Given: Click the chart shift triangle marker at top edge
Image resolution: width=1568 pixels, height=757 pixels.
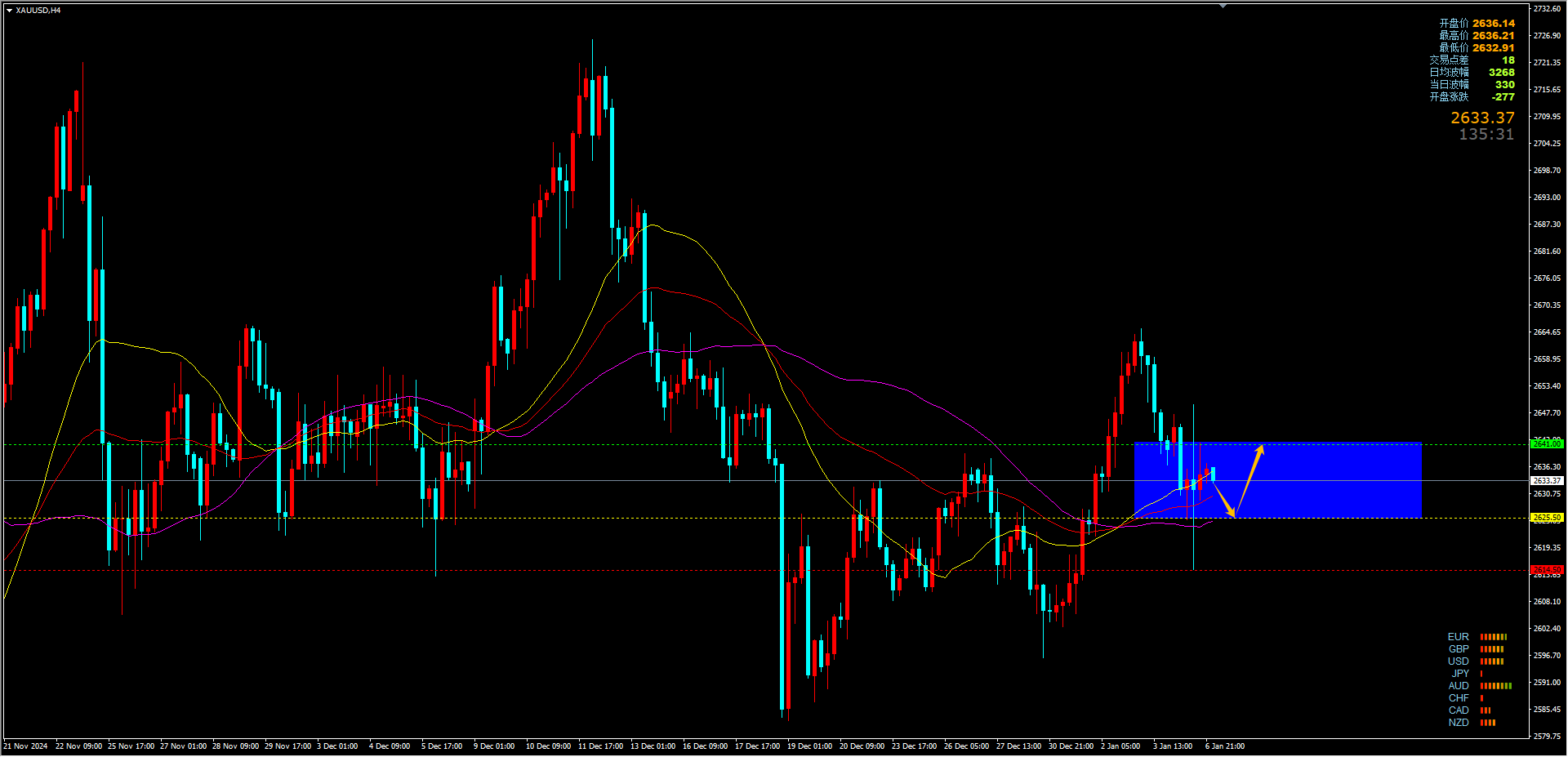Looking at the screenshot, I should [x=1223, y=6].
